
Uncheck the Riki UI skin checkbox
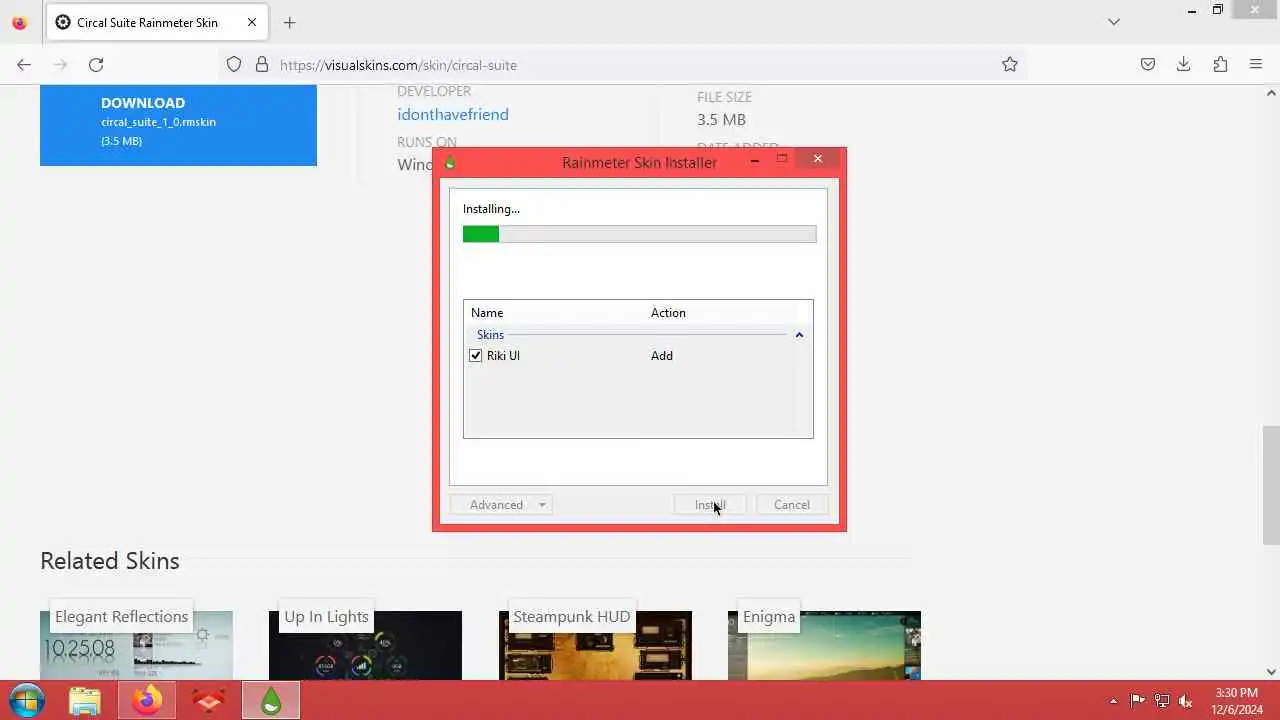click(x=476, y=355)
